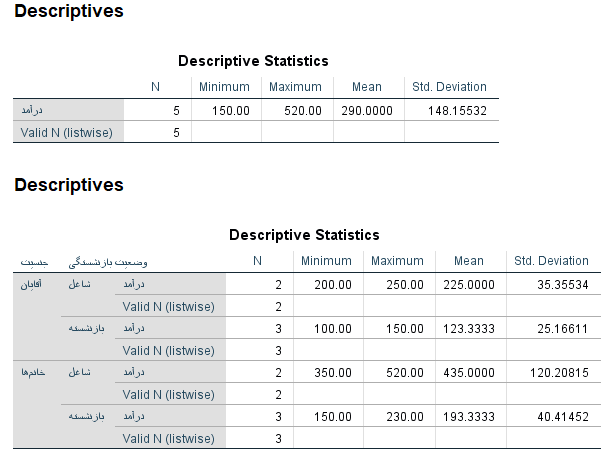
Task: Click the mean value 435.0000
Action: pos(468,372)
